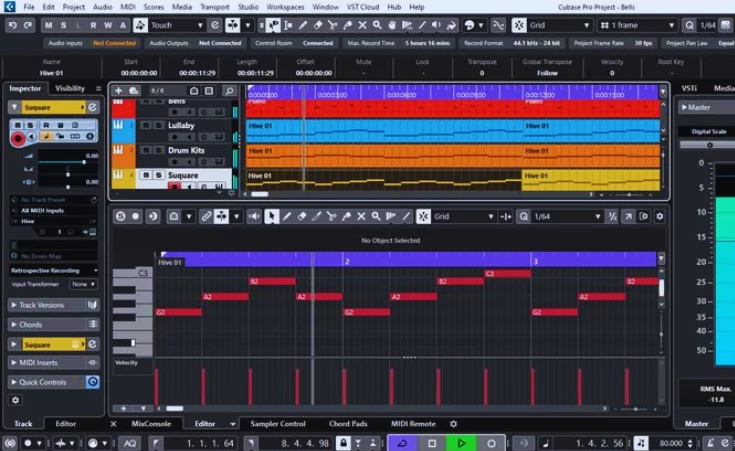Switch to the Visibility tab
735x451 pixels.
click(70, 88)
